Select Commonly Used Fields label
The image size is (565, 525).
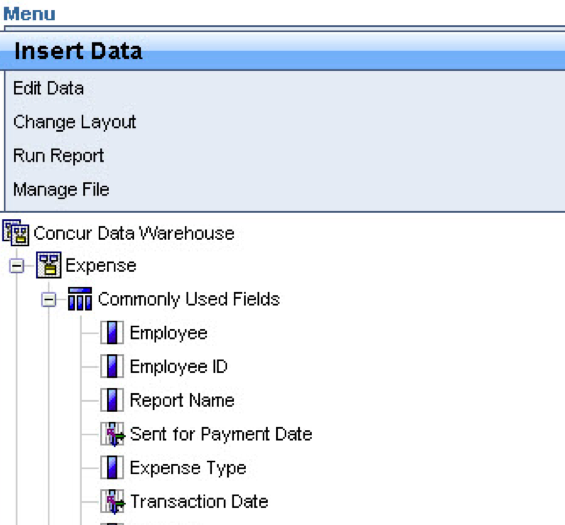[x=189, y=299]
